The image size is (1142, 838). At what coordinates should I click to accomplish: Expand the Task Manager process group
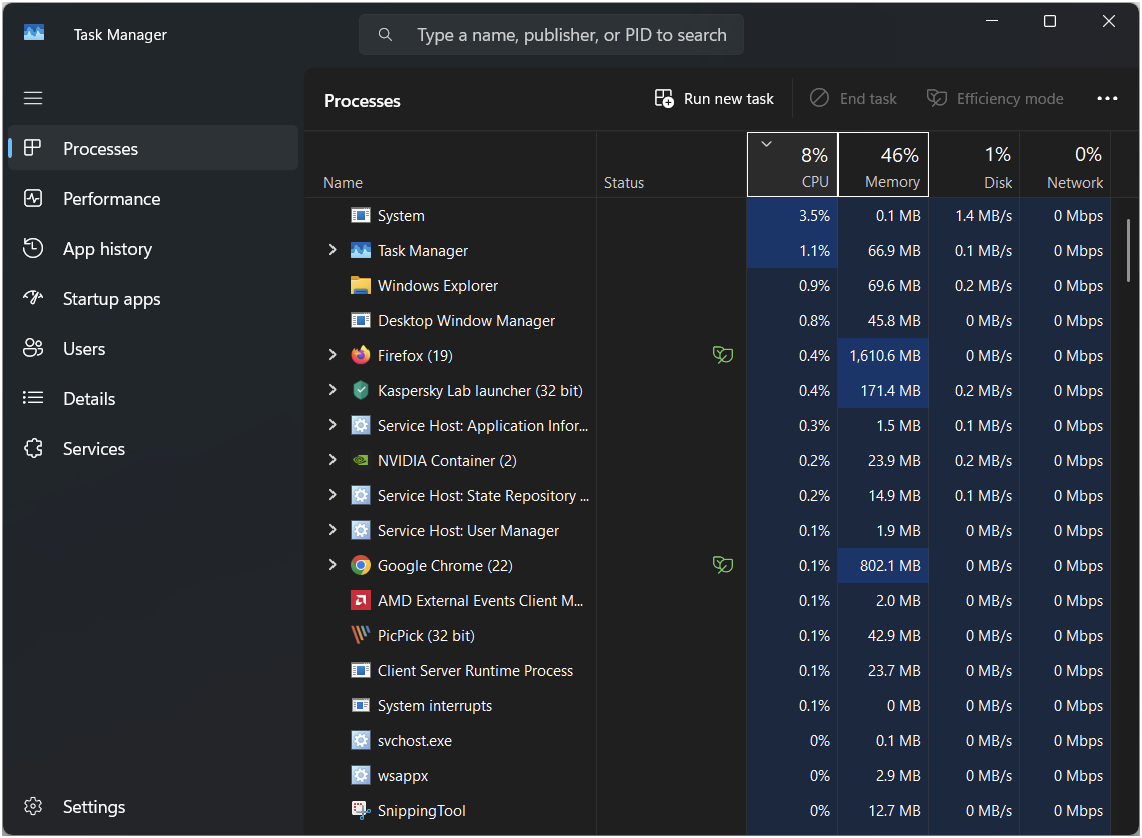333,250
